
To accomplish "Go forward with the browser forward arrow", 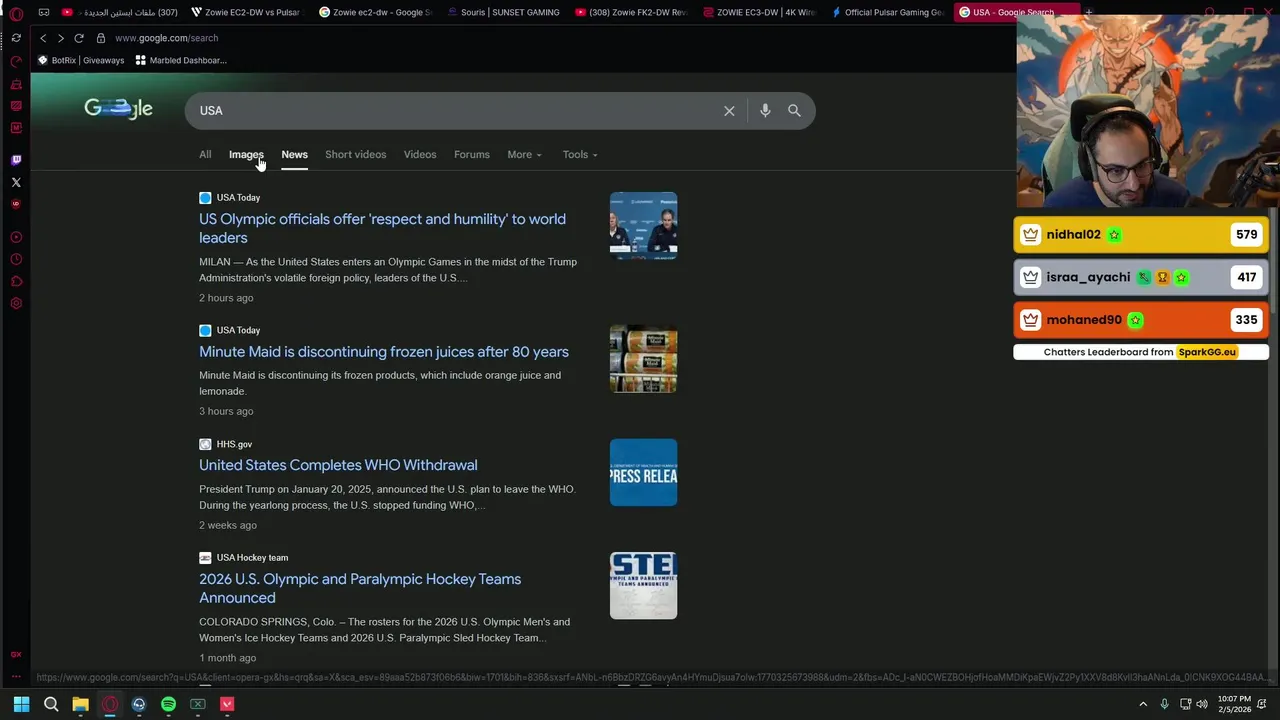I will (61, 38).
